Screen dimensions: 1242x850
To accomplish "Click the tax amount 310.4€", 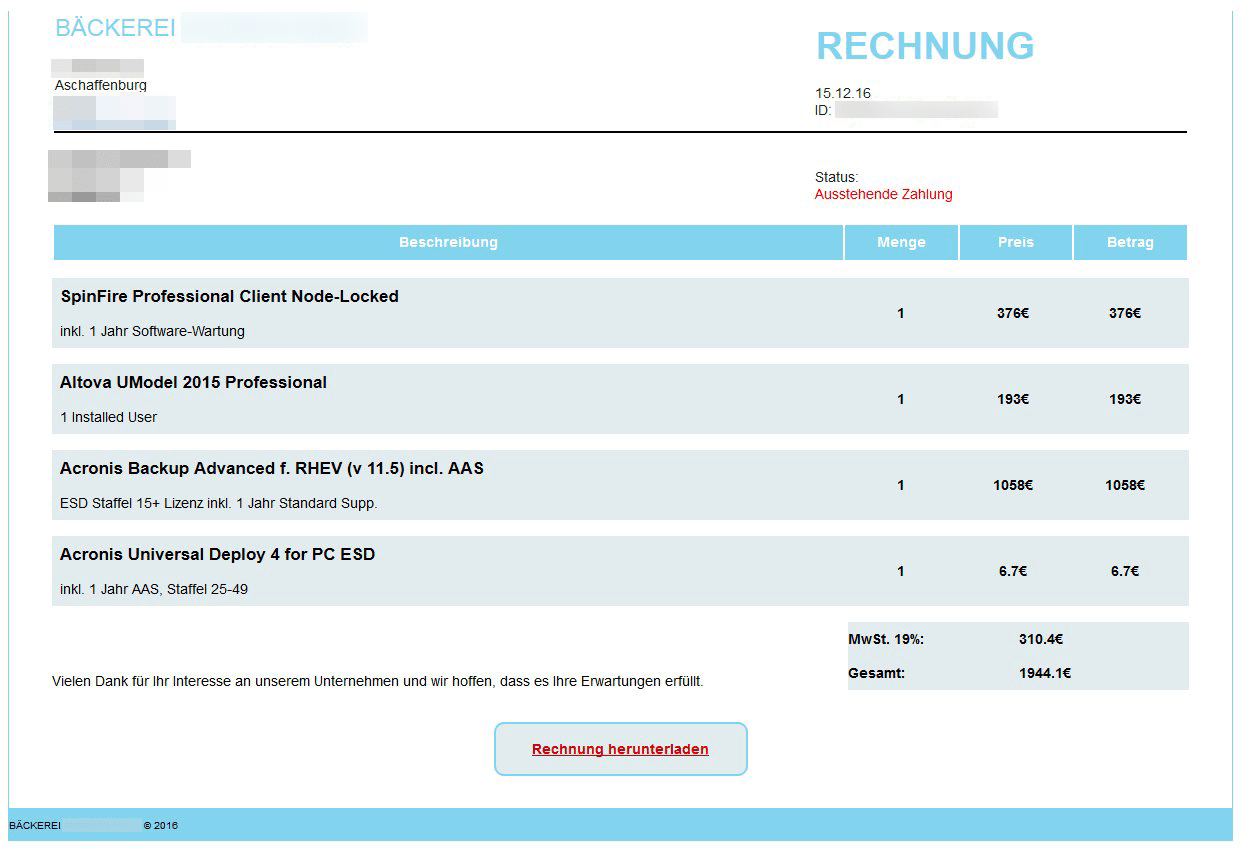I will (x=1041, y=639).
